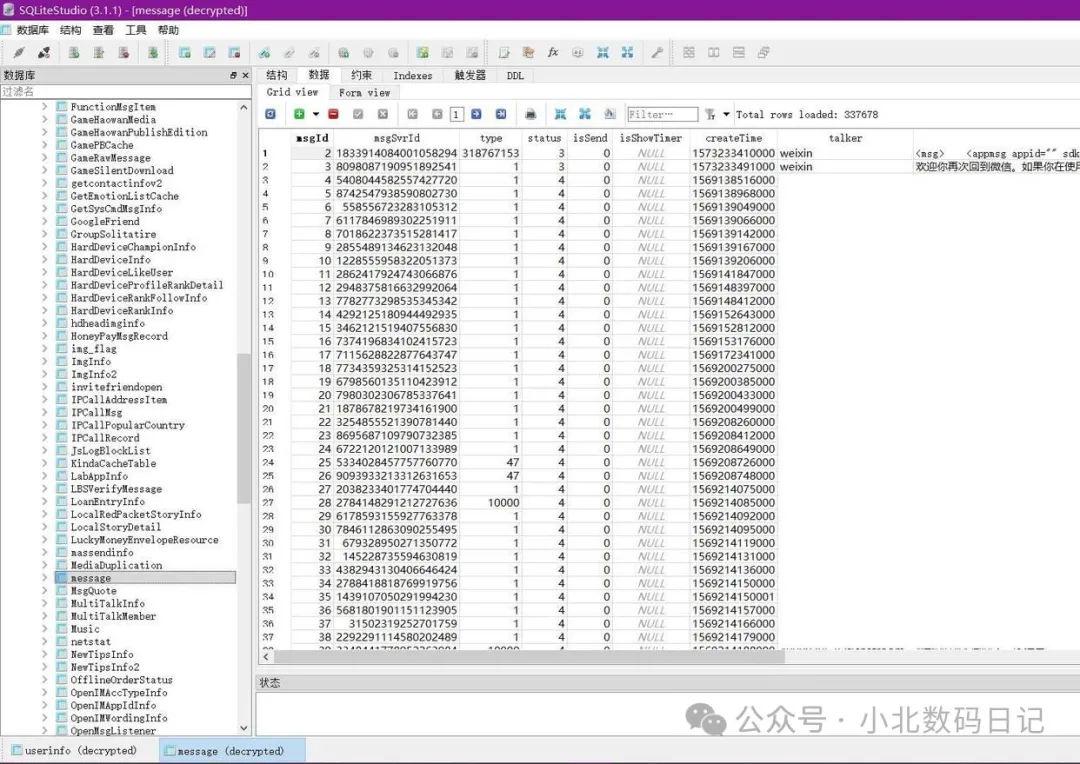Click the talker column header
This screenshot has width=1080, height=764.
click(845, 138)
